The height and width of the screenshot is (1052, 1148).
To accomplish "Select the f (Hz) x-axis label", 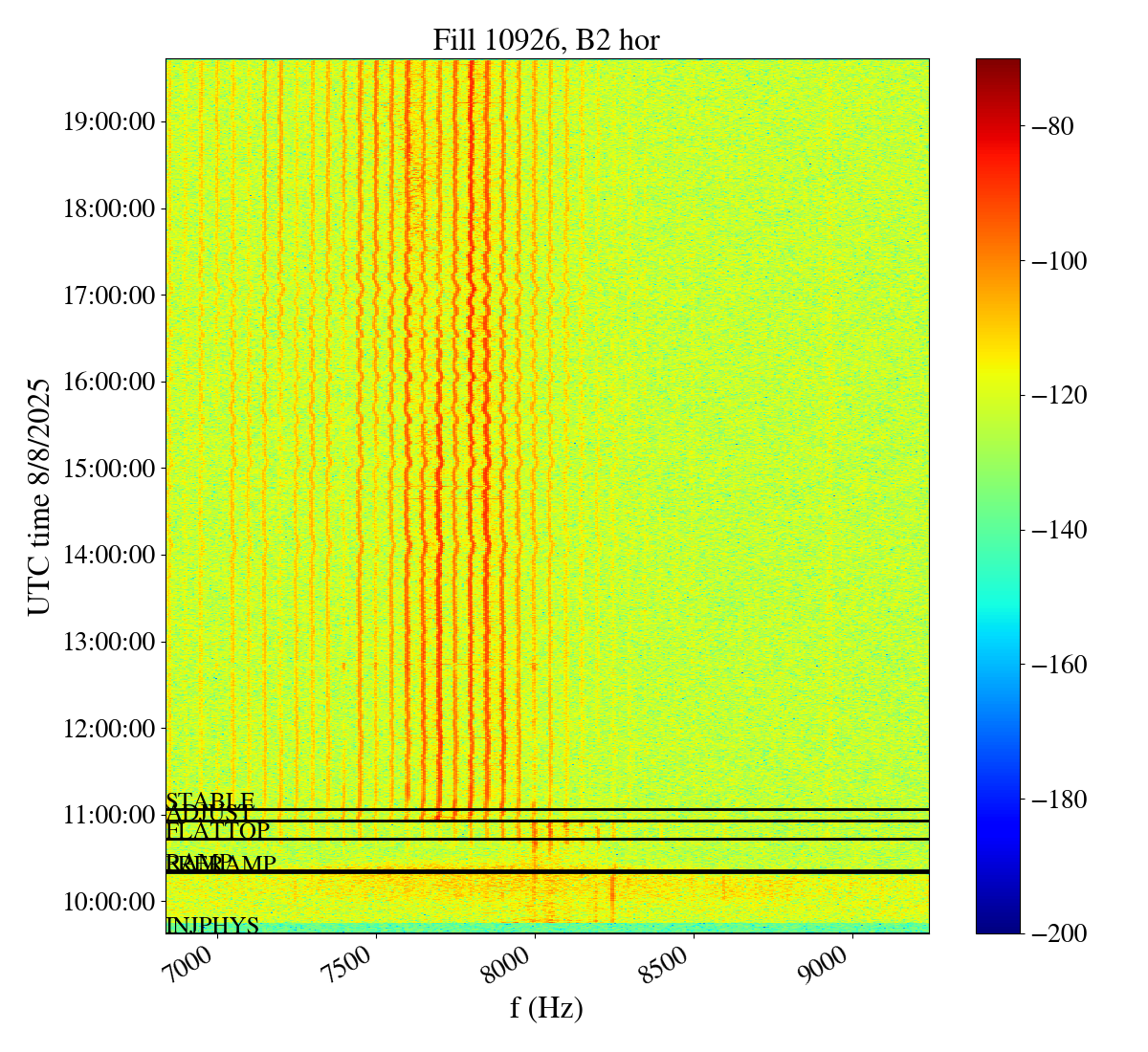I will pos(546,1007).
